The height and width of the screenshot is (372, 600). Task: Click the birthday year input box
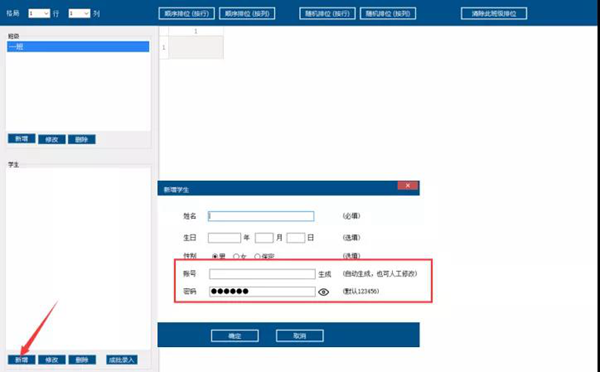(224, 238)
